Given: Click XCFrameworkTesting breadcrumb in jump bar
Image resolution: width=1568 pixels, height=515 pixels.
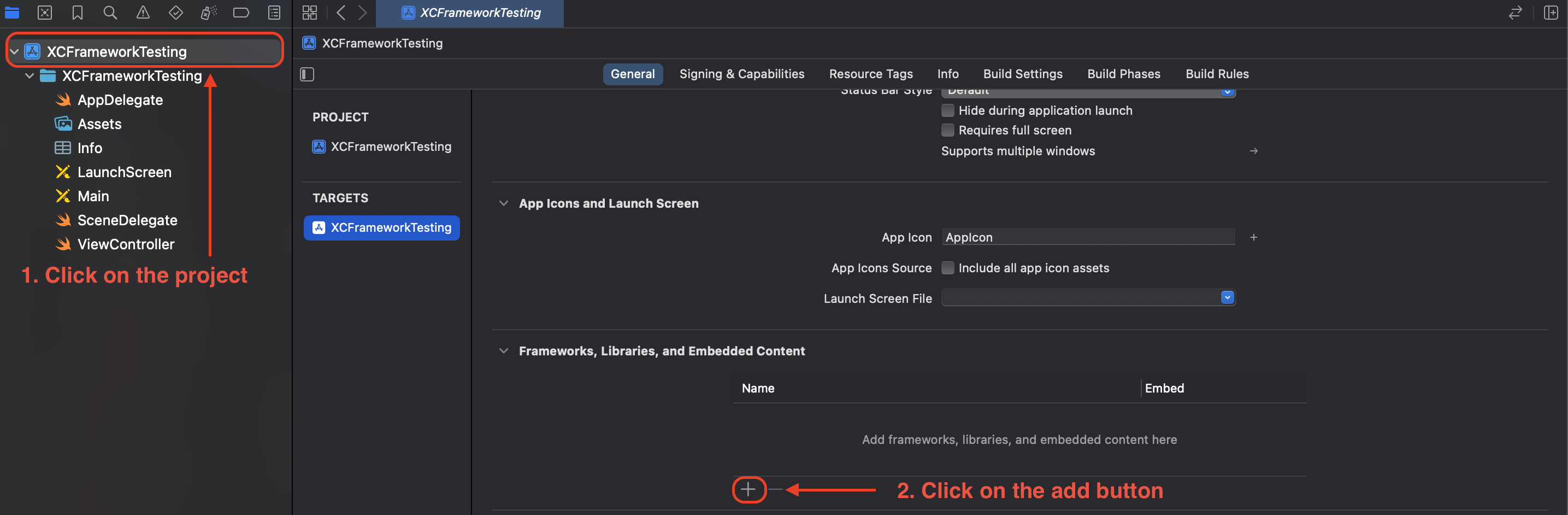Looking at the screenshot, I should pos(382,43).
